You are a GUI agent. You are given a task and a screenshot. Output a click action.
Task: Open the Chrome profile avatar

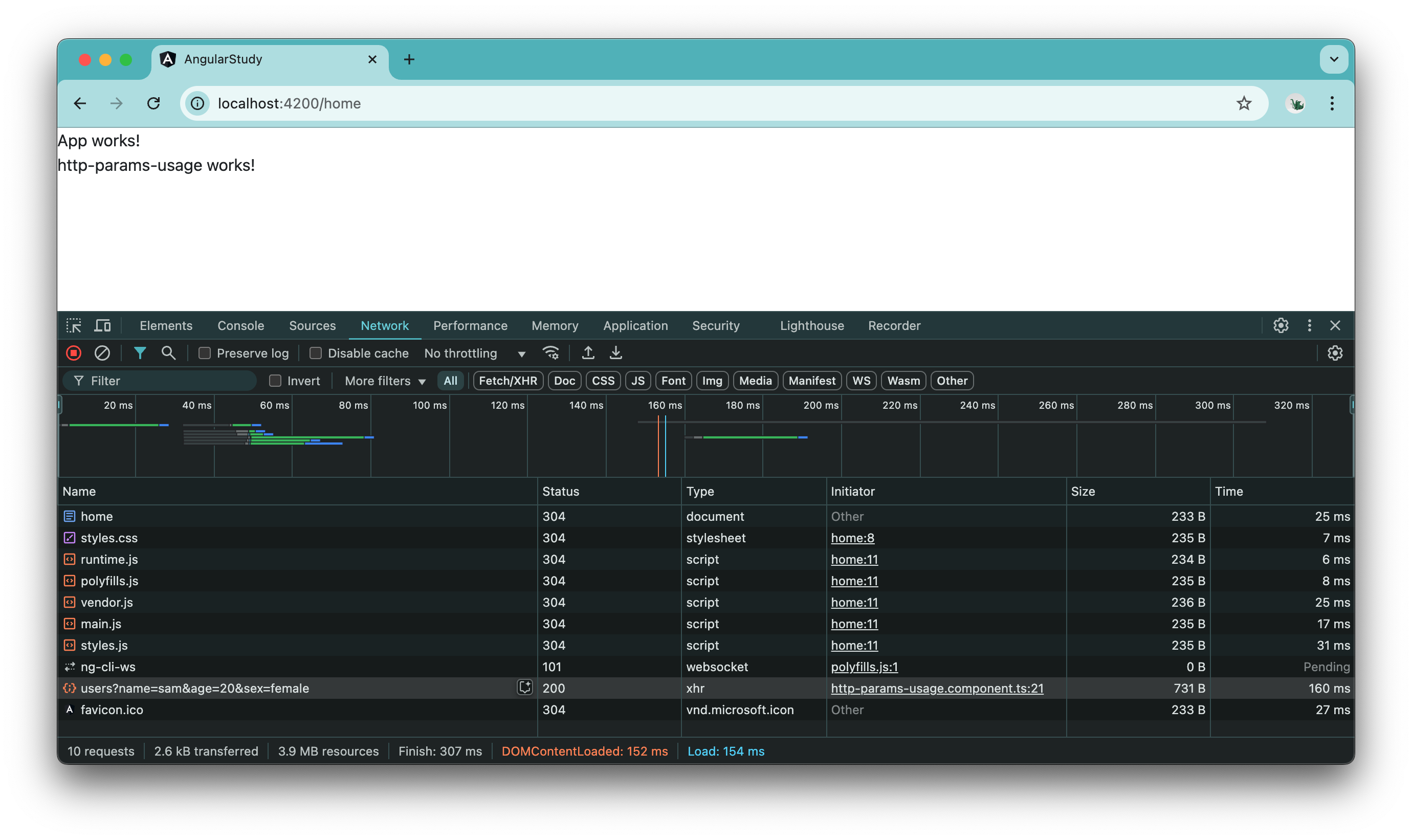1295,103
